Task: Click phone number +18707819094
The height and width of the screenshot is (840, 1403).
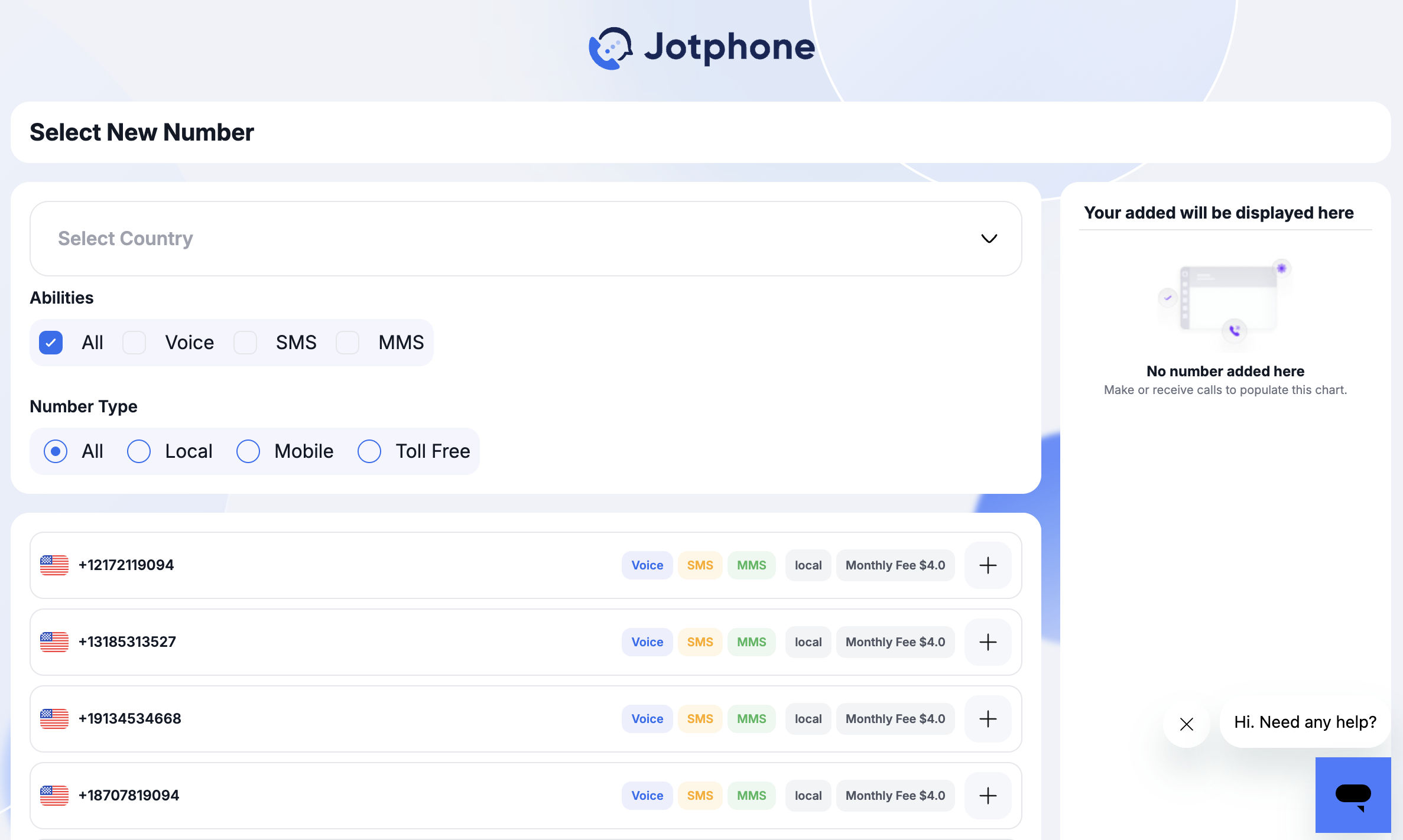Action: tap(129, 796)
